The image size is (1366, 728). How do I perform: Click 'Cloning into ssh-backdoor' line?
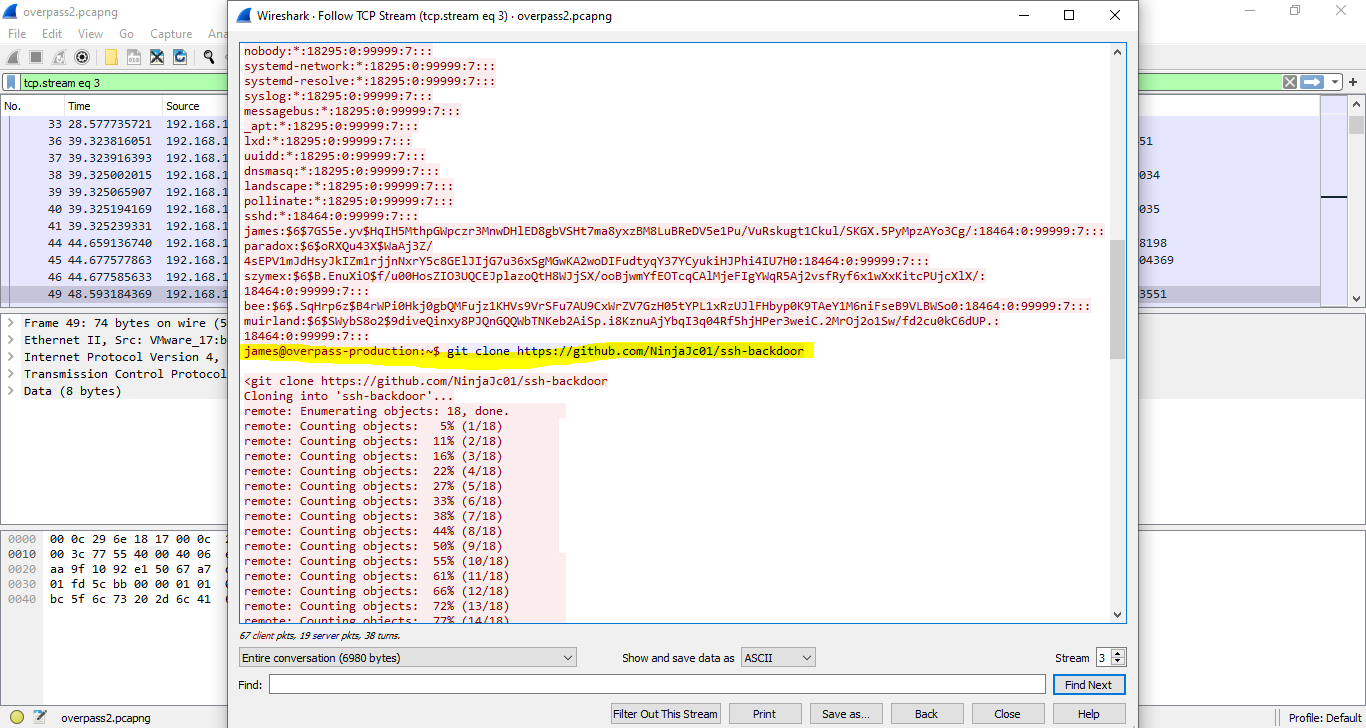click(348, 396)
